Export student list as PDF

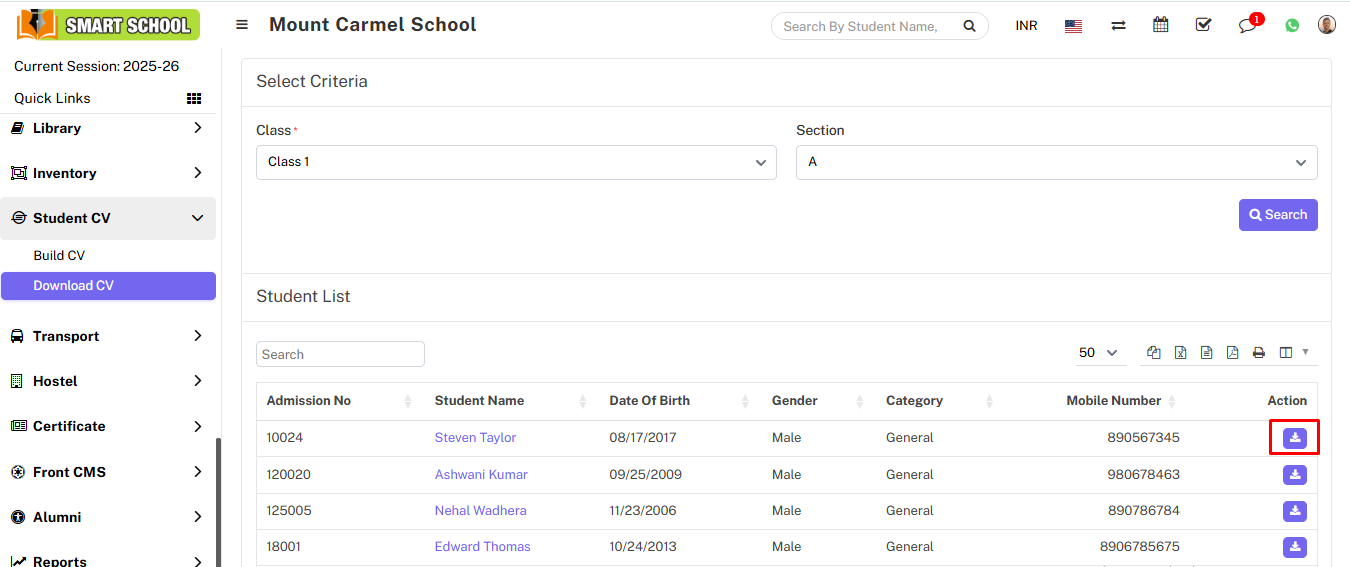click(1232, 353)
